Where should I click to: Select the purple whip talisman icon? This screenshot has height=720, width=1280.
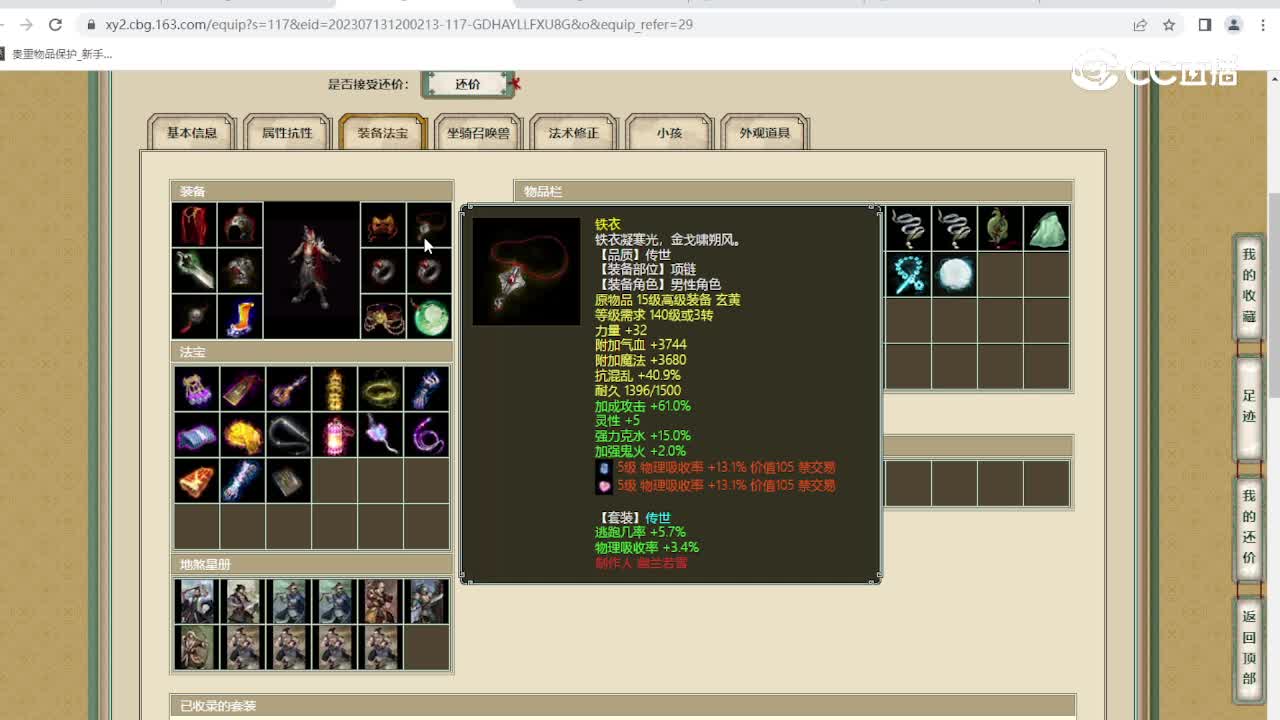427,435
